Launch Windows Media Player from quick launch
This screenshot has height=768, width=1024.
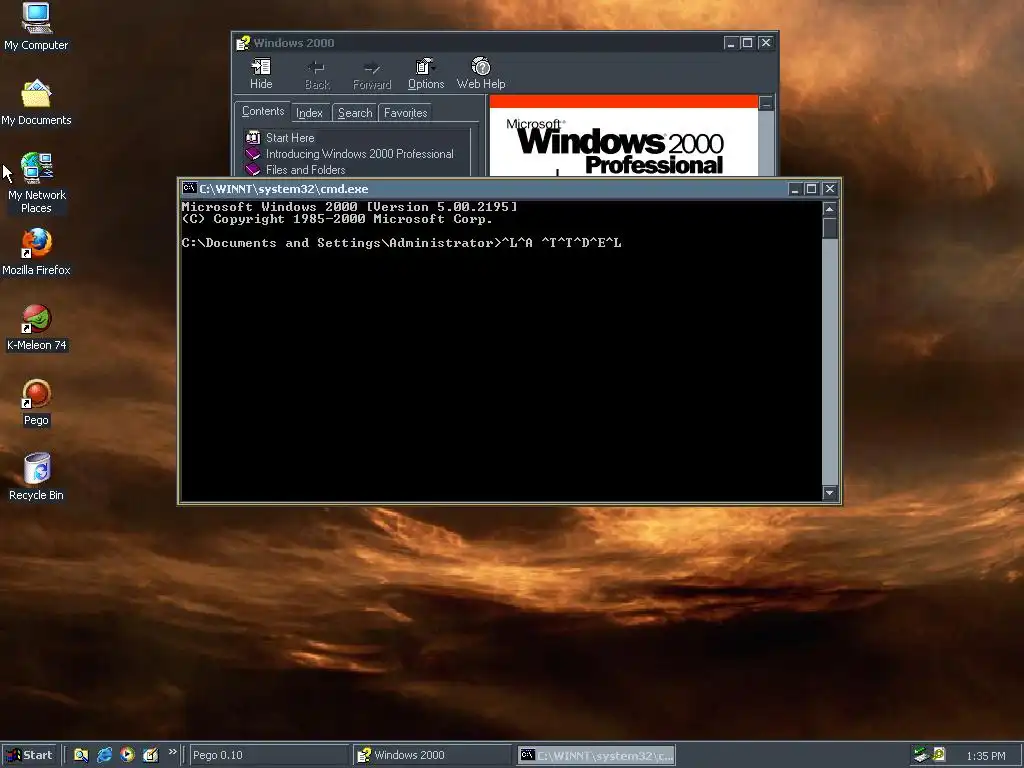127,755
